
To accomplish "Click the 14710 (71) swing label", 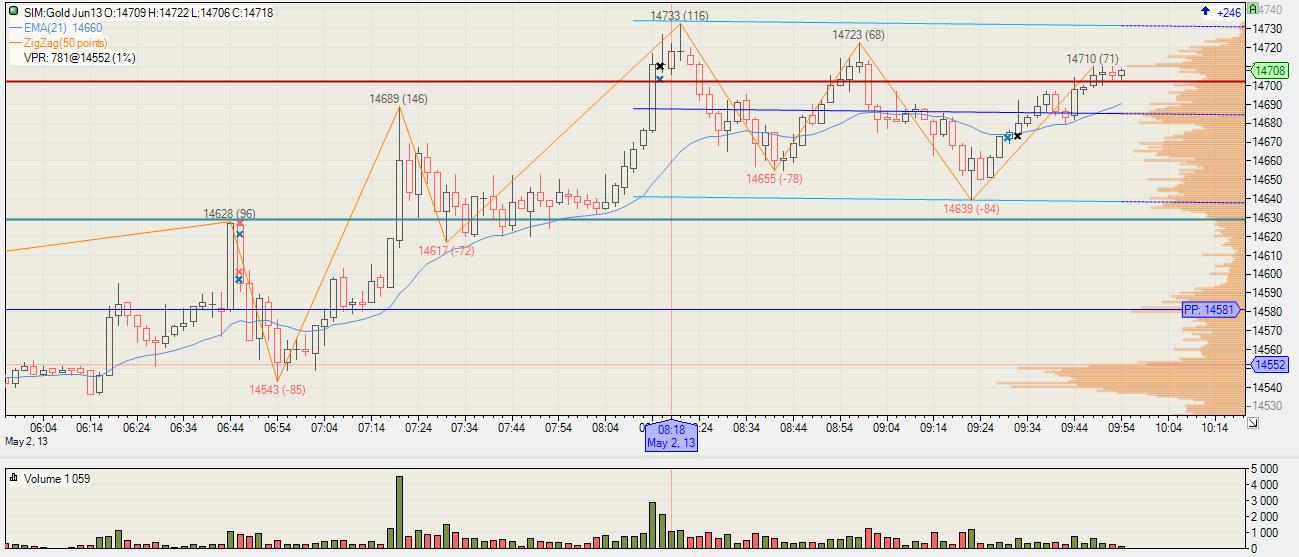I will (1092, 59).
